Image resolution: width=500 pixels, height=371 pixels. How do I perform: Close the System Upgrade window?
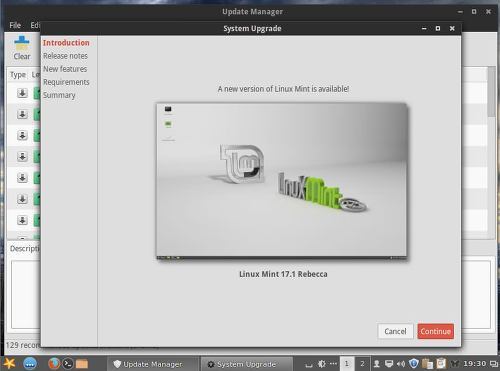(452, 29)
